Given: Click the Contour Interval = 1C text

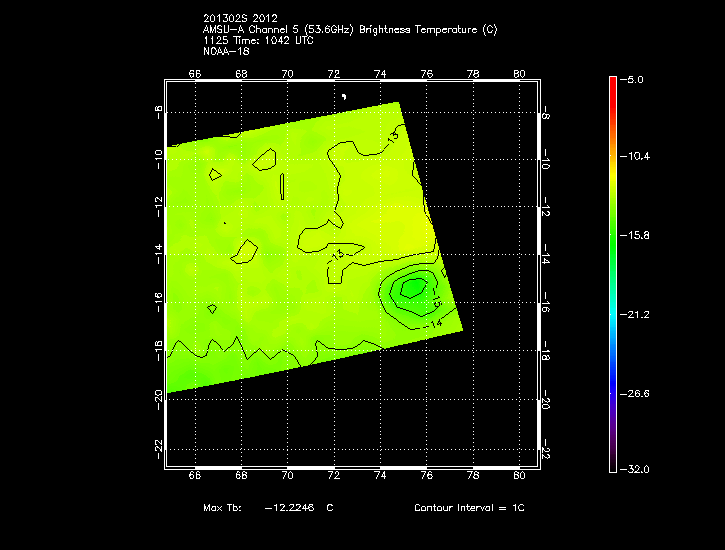Looking at the screenshot, I should coord(469,508).
